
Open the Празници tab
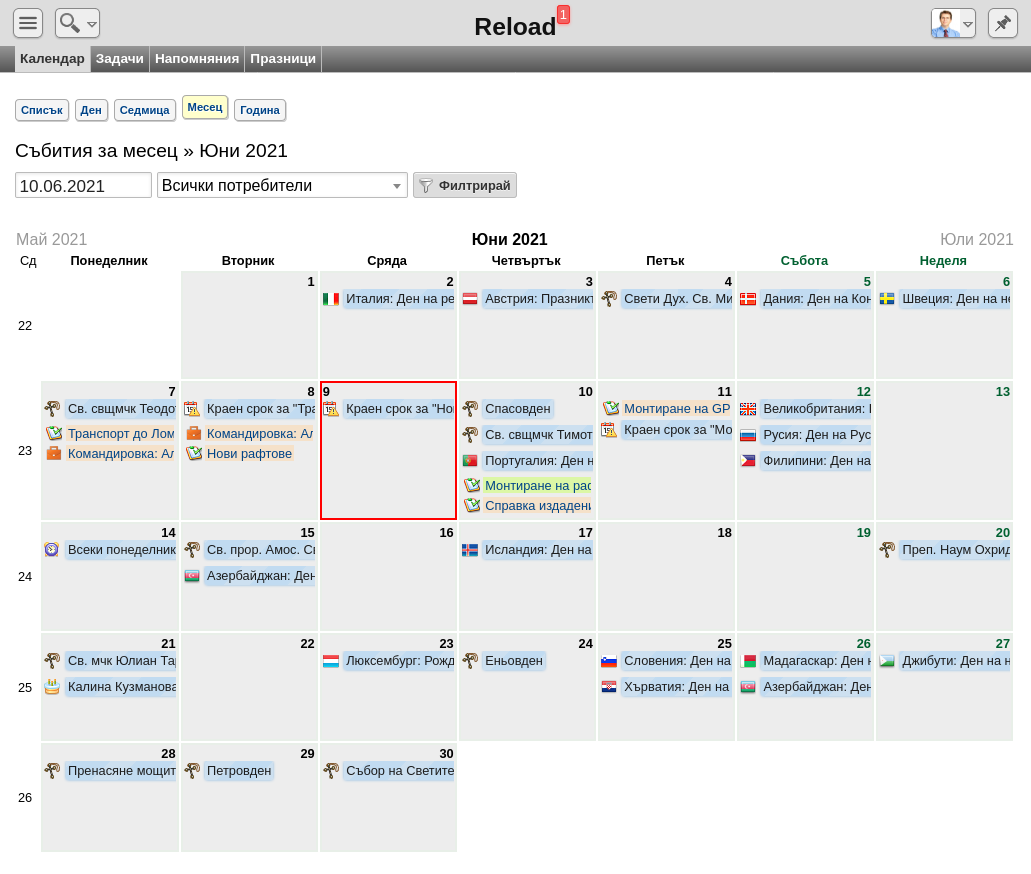[283, 59]
